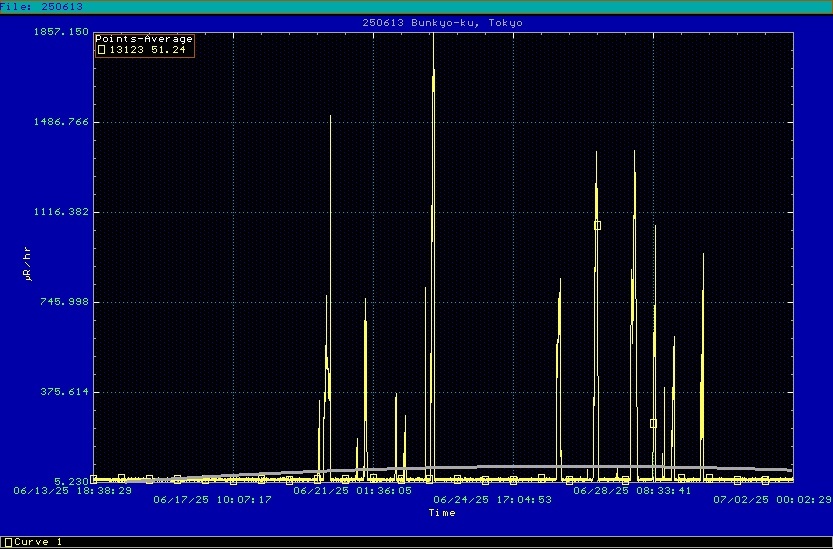The height and width of the screenshot is (549, 833).
Task: Click the Time x-axis label
Action: 441,513
